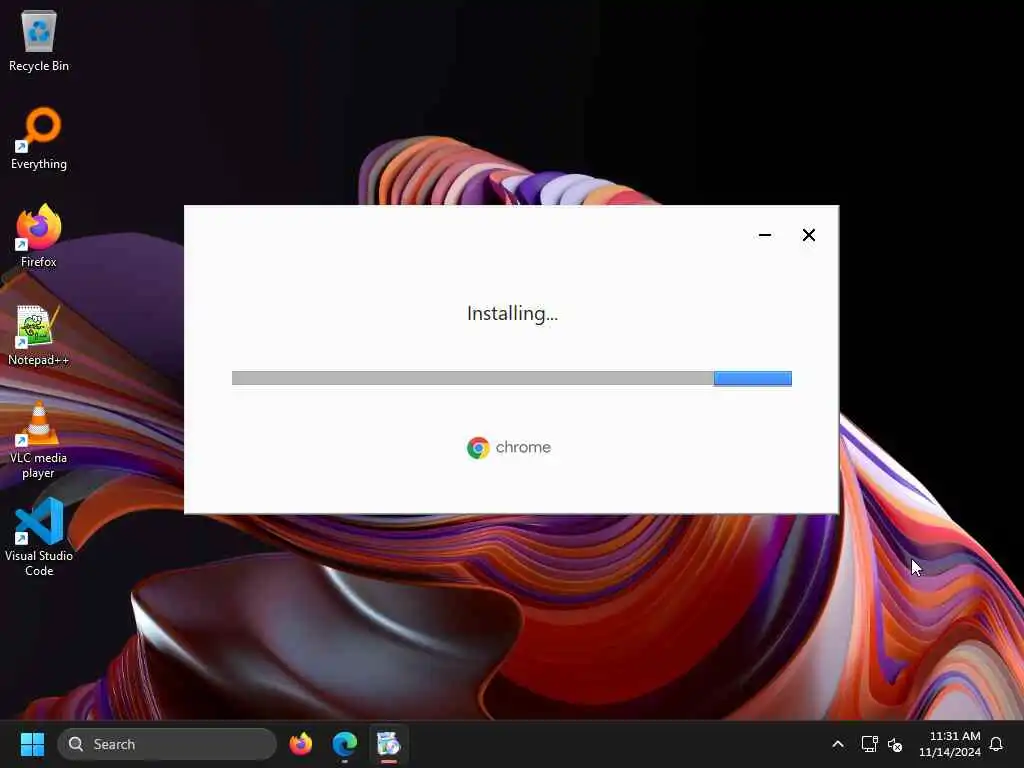
Task: Select the Visual Studio Code desktop shortcut
Action: [39, 537]
